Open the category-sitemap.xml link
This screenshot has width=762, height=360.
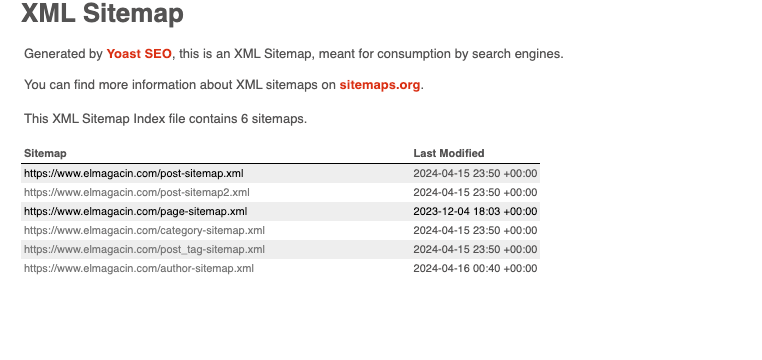(x=144, y=230)
